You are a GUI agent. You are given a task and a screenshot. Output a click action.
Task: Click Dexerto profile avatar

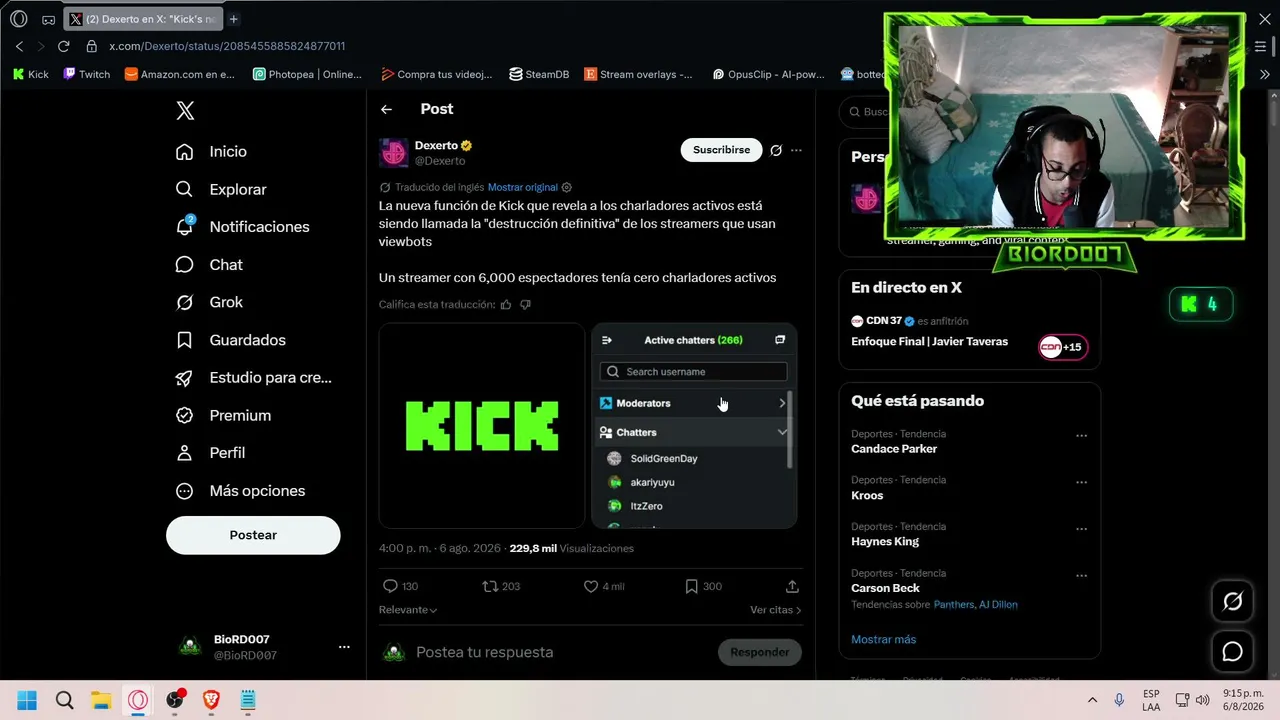[393, 153]
